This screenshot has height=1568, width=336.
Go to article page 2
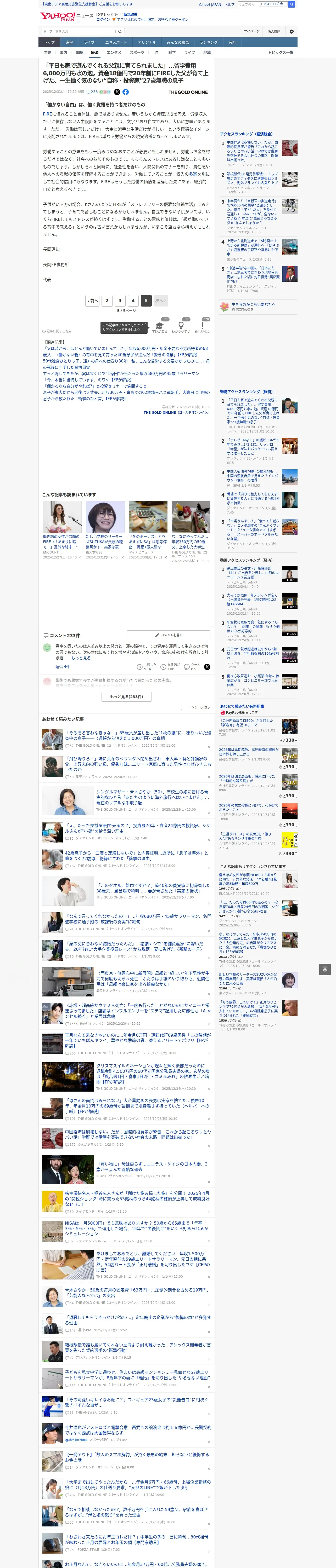pyautogui.click(x=107, y=301)
